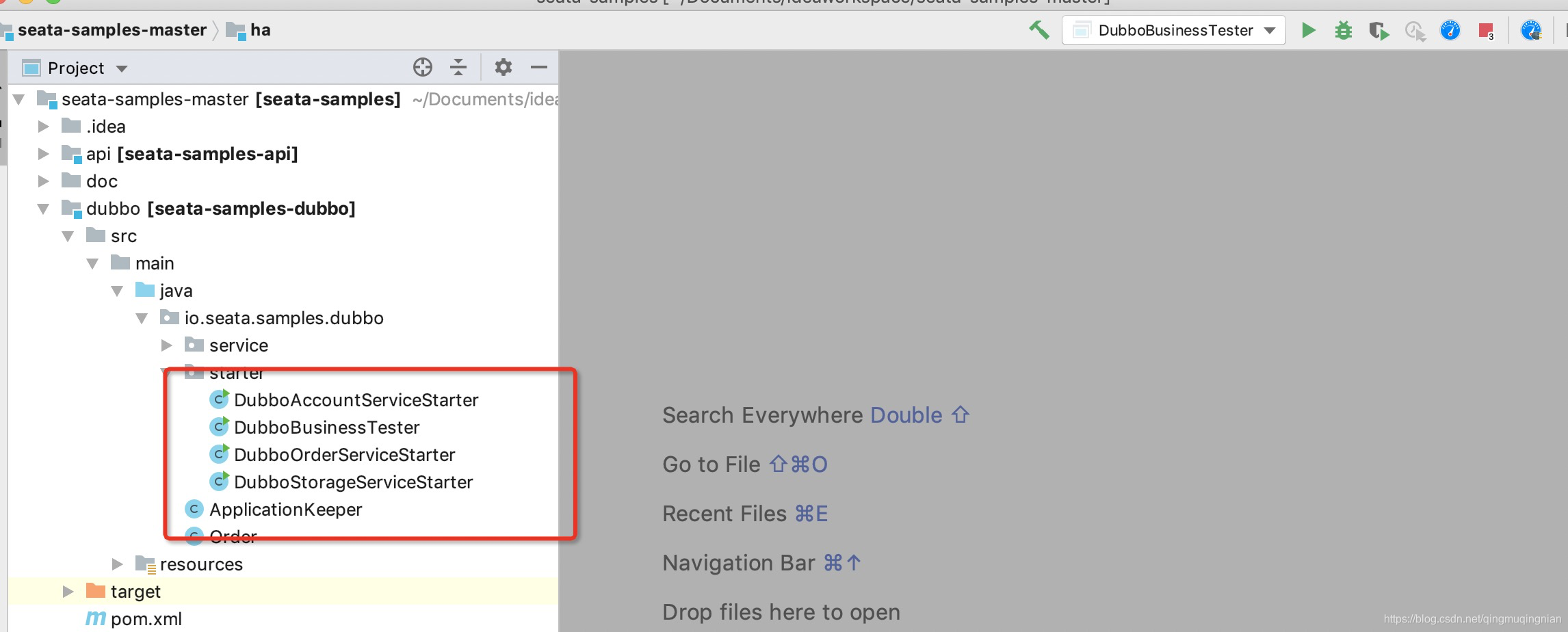Image resolution: width=1568 pixels, height=632 pixels.
Task: Start debugging with the bug icon
Action: point(1344,30)
